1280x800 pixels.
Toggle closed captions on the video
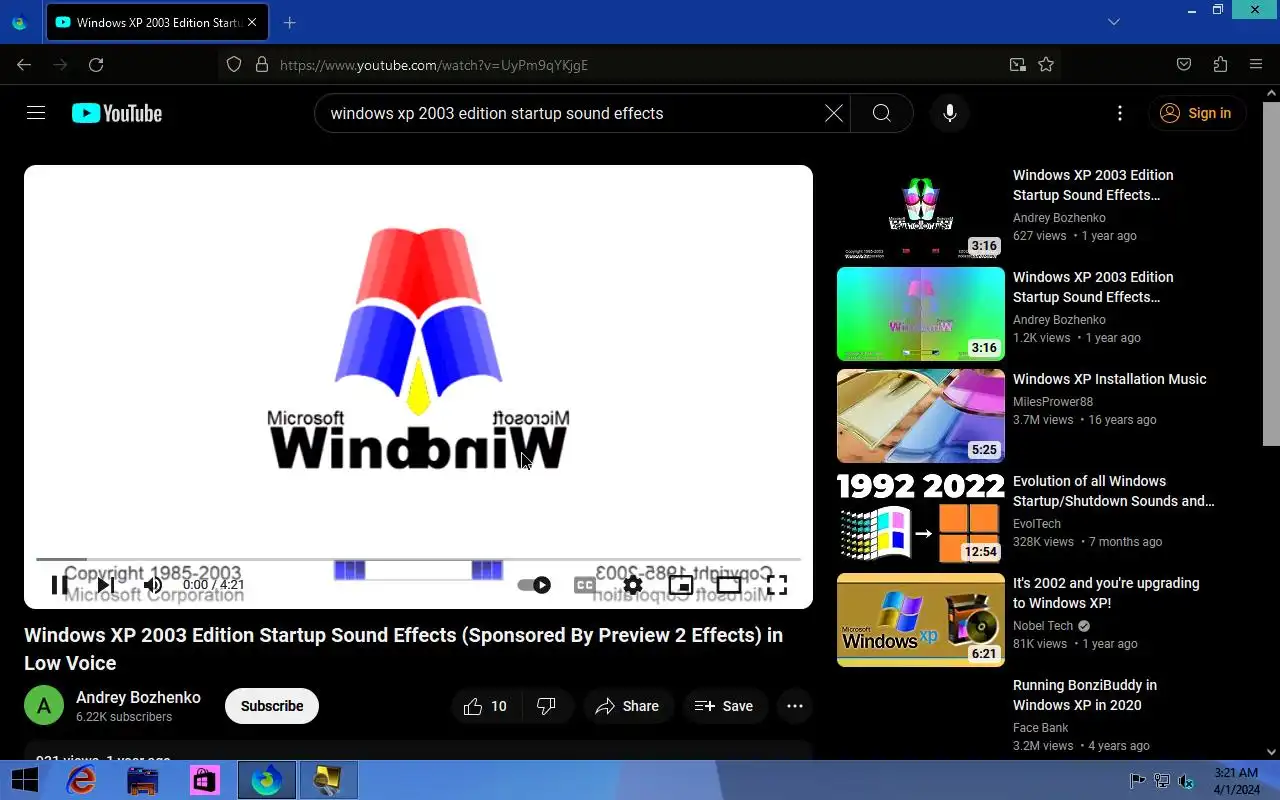pyautogui.click(x=585, y=585)
